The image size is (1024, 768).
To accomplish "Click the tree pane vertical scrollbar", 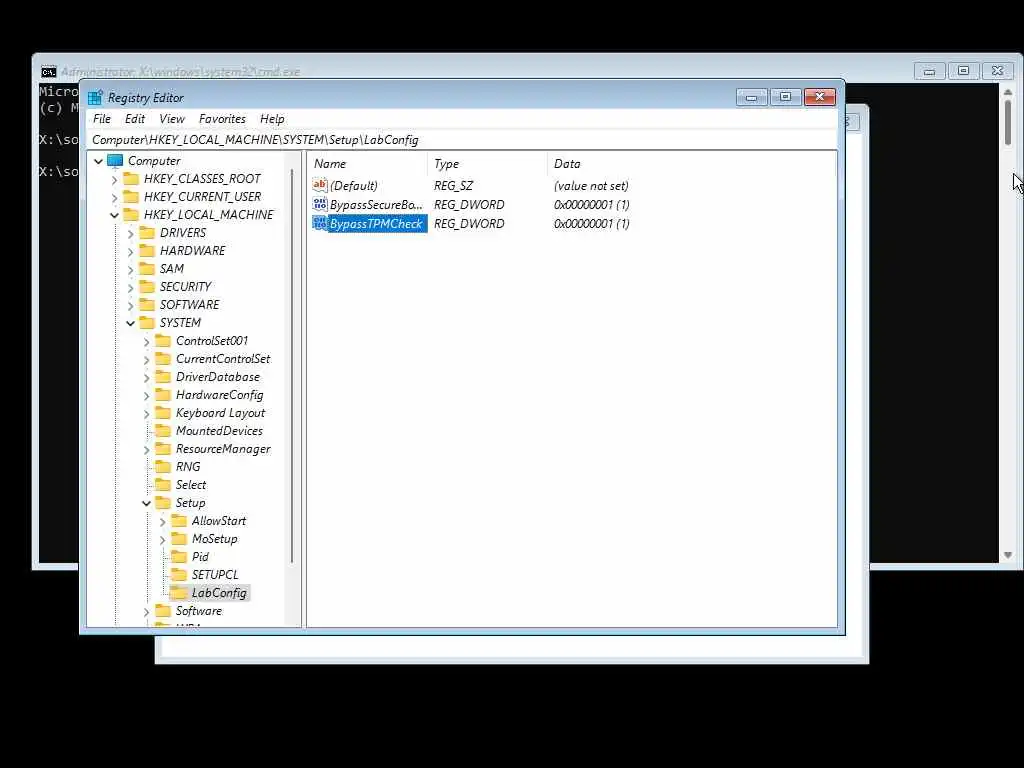I will point(292,366).
